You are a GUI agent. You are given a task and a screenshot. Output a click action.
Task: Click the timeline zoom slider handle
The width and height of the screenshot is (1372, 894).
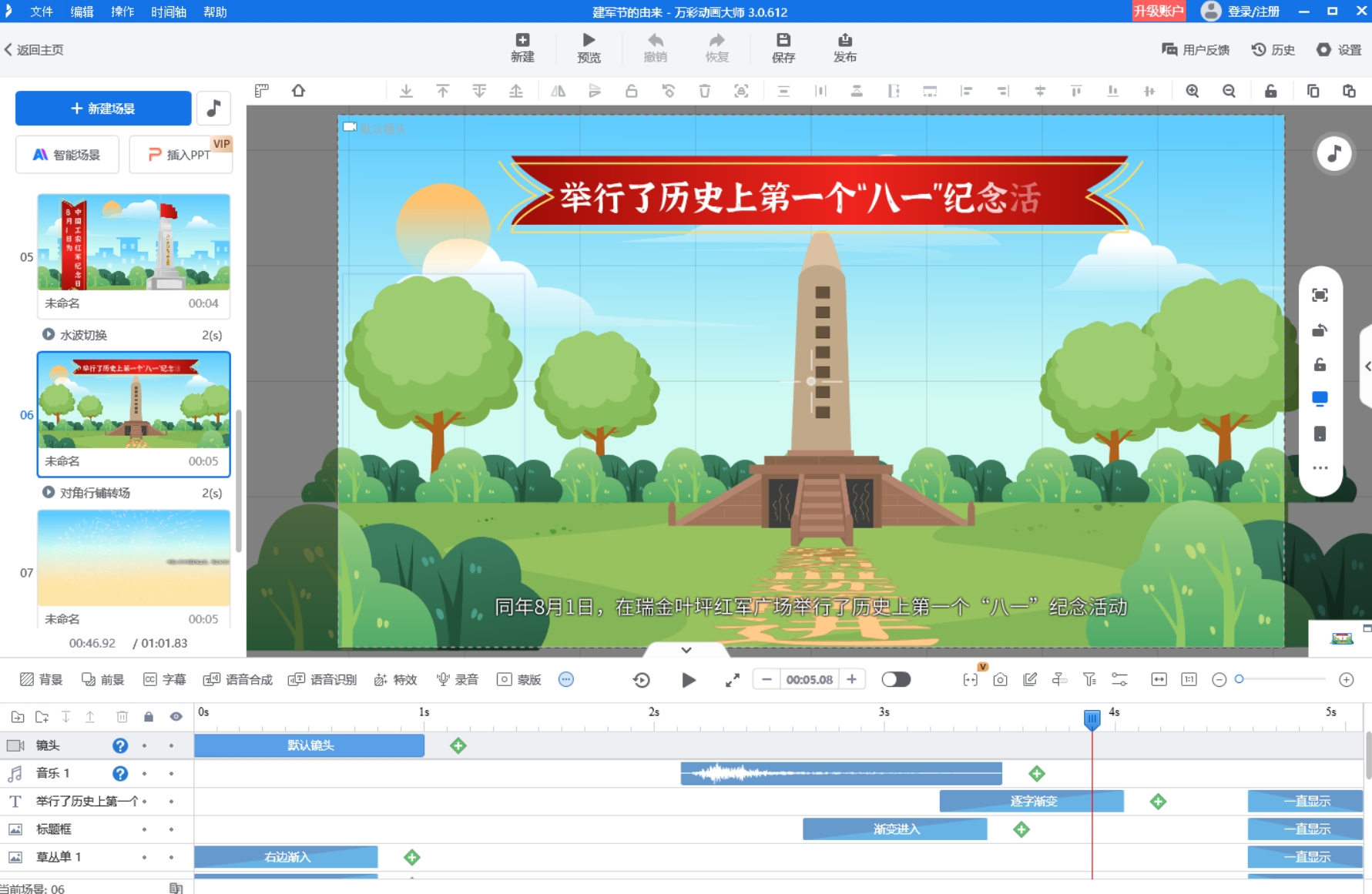[1239, 679]
